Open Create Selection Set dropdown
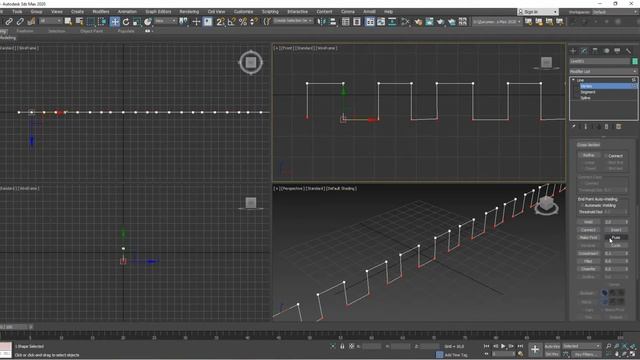640x360 pixels. 293,21
